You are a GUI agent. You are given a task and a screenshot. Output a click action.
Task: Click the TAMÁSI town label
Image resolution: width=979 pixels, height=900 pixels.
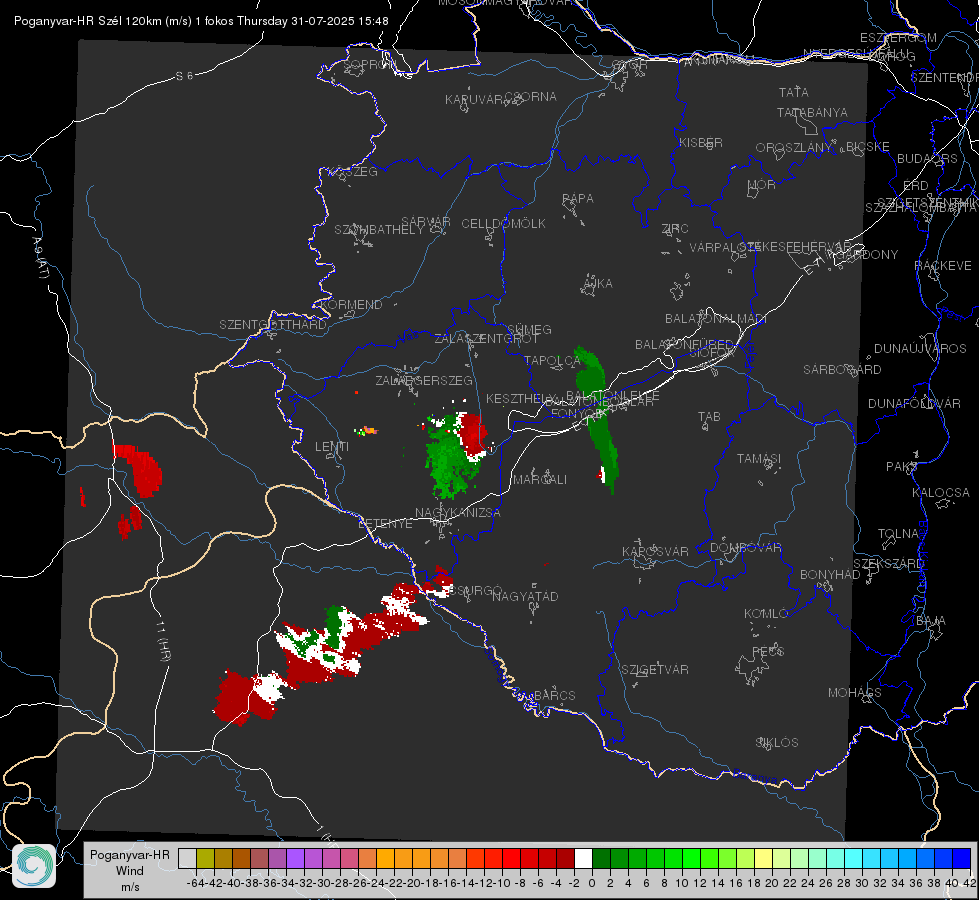click(759, 458)
